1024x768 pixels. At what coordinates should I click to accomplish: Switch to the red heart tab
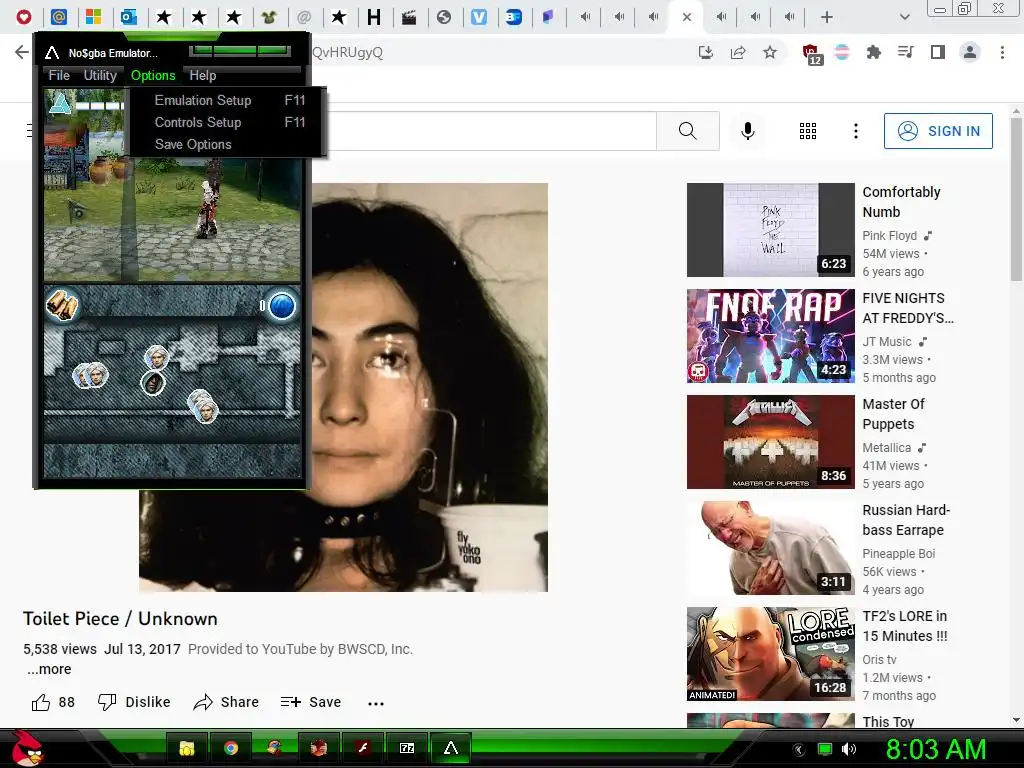(x=24, y=17)
